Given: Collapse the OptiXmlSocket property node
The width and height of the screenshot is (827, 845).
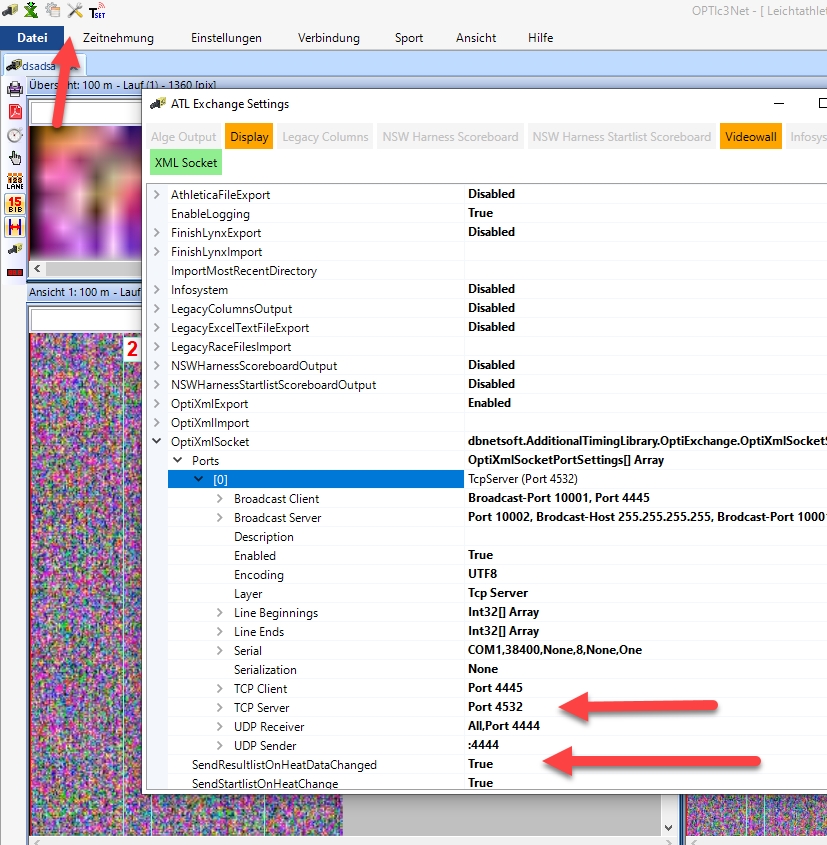Looking at the screenshot, I should tap(156, 442).
